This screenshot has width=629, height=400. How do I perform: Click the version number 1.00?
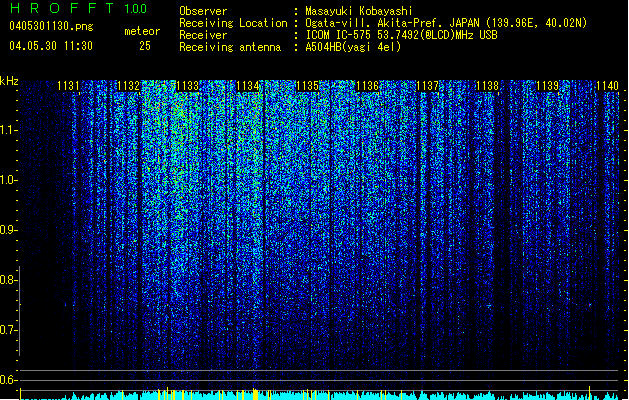(x=136, y=8)
